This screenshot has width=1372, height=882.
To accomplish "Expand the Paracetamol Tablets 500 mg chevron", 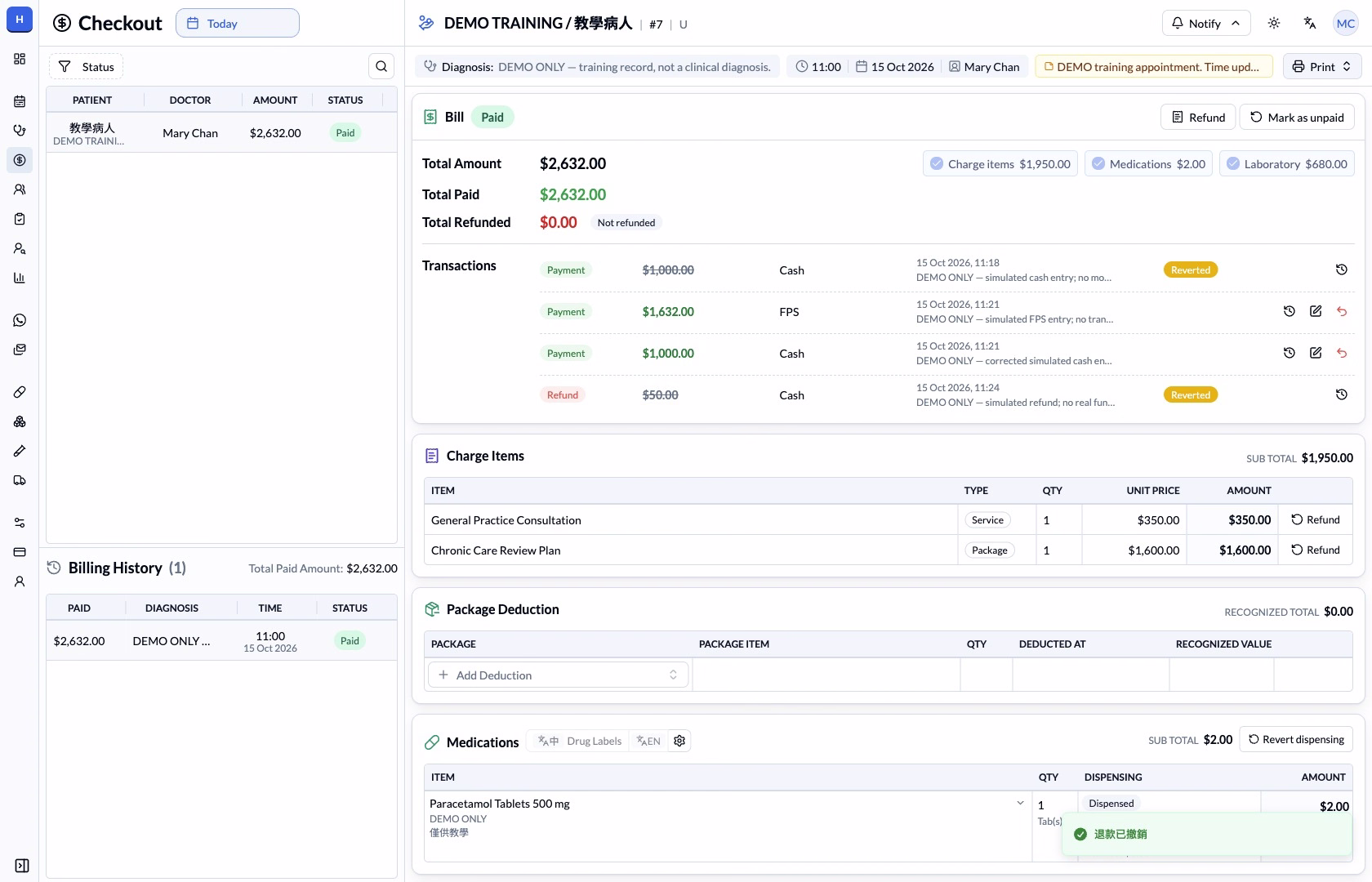I will pos(1020,804).
